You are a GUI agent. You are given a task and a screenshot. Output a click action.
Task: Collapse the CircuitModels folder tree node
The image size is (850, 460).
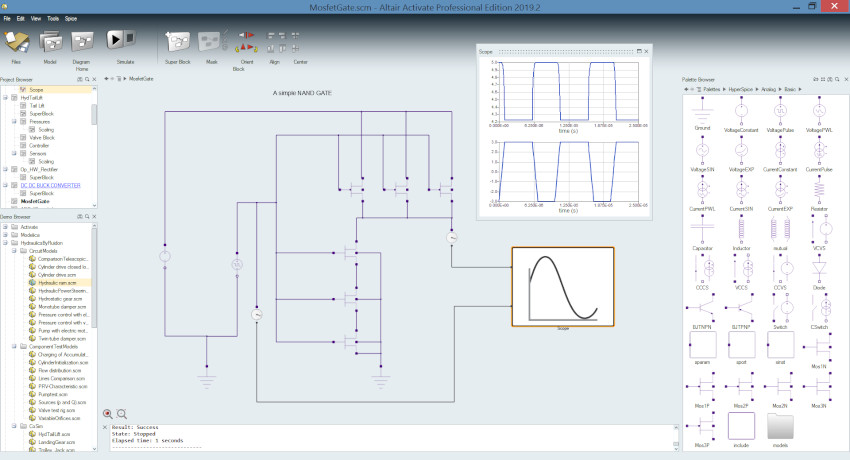click(x=15, y=251)
